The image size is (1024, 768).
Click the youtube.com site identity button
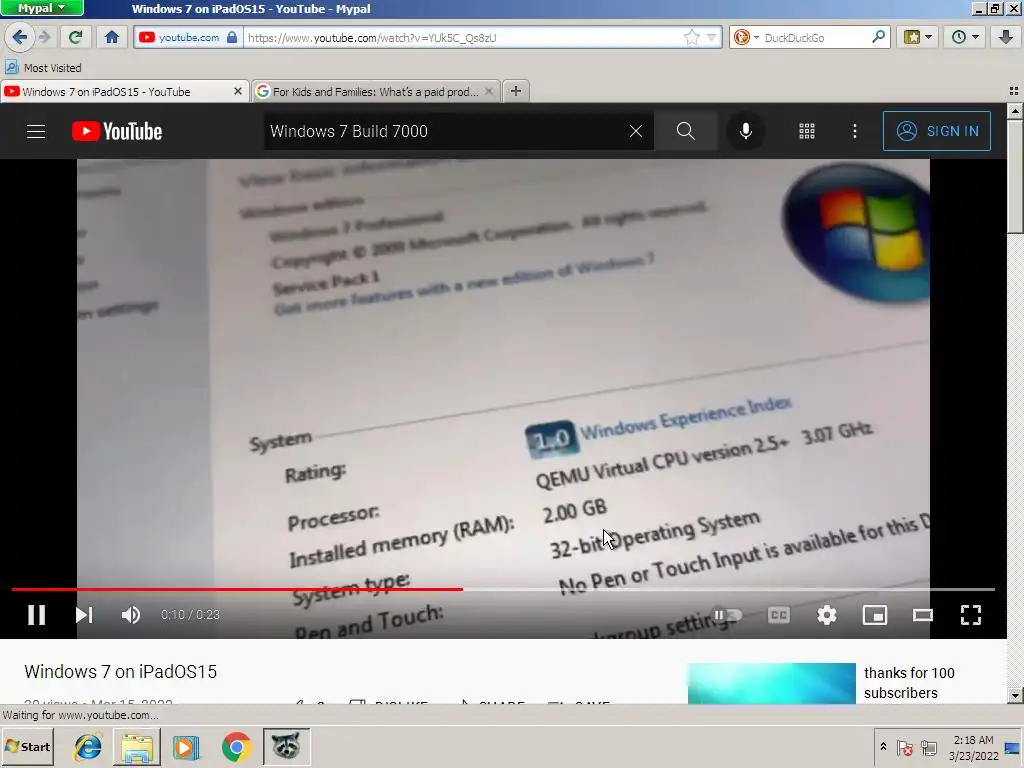[187, 37]
